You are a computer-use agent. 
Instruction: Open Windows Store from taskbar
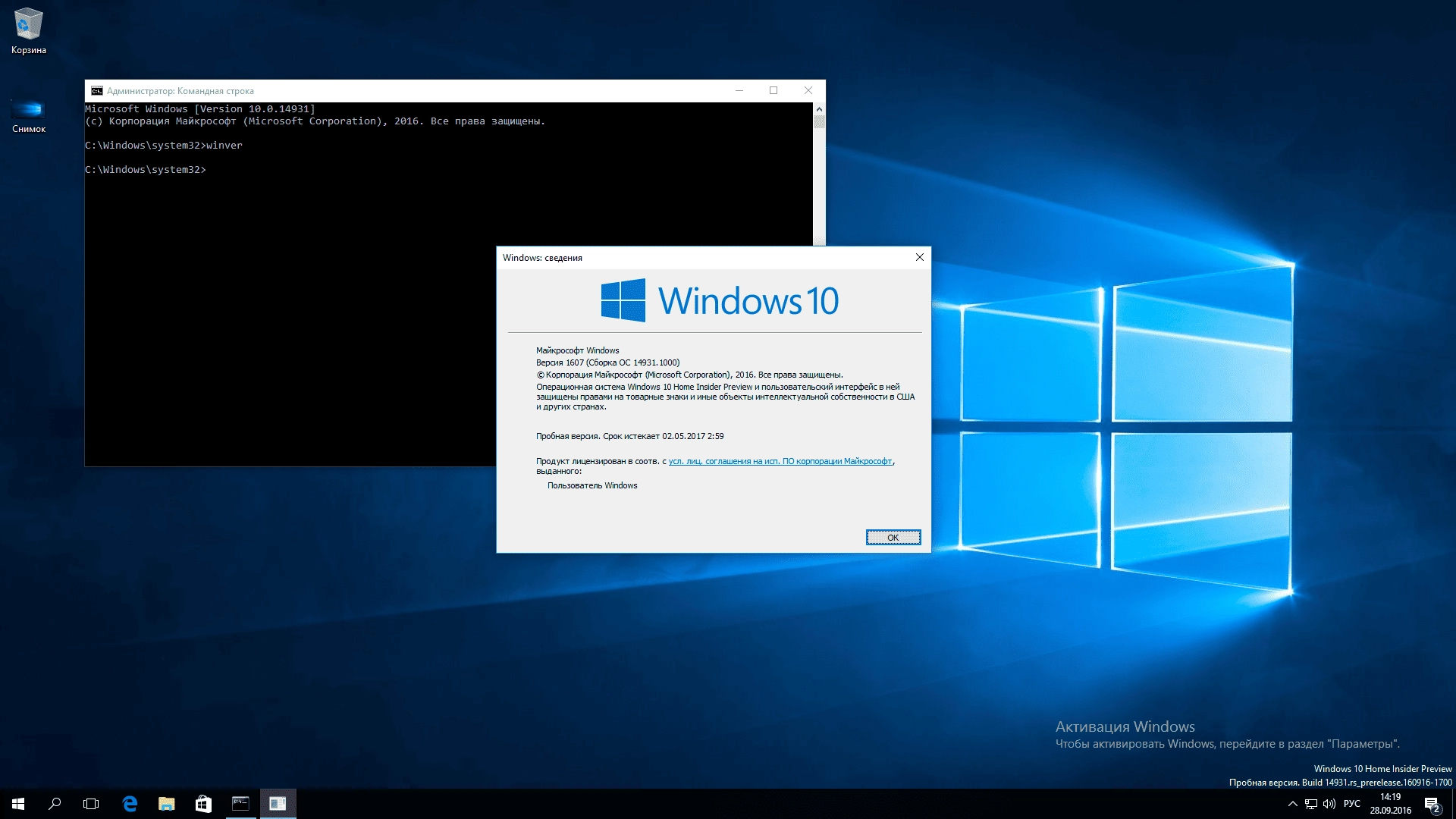pyautogui.click(x=203, y=804)
